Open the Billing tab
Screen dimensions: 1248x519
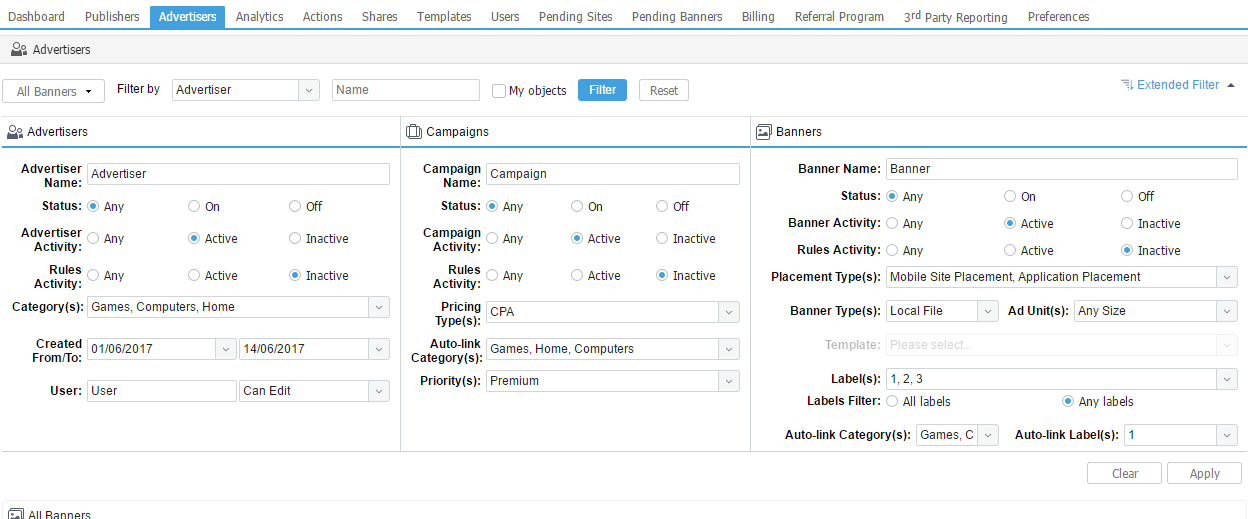(x=758, y=17)
